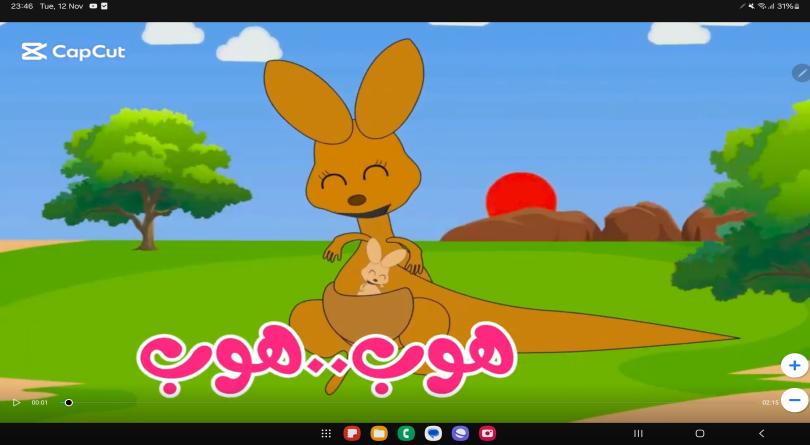
Task: Zoom out with the minus button
Action: pyautogui.click(x=795, y=400)
